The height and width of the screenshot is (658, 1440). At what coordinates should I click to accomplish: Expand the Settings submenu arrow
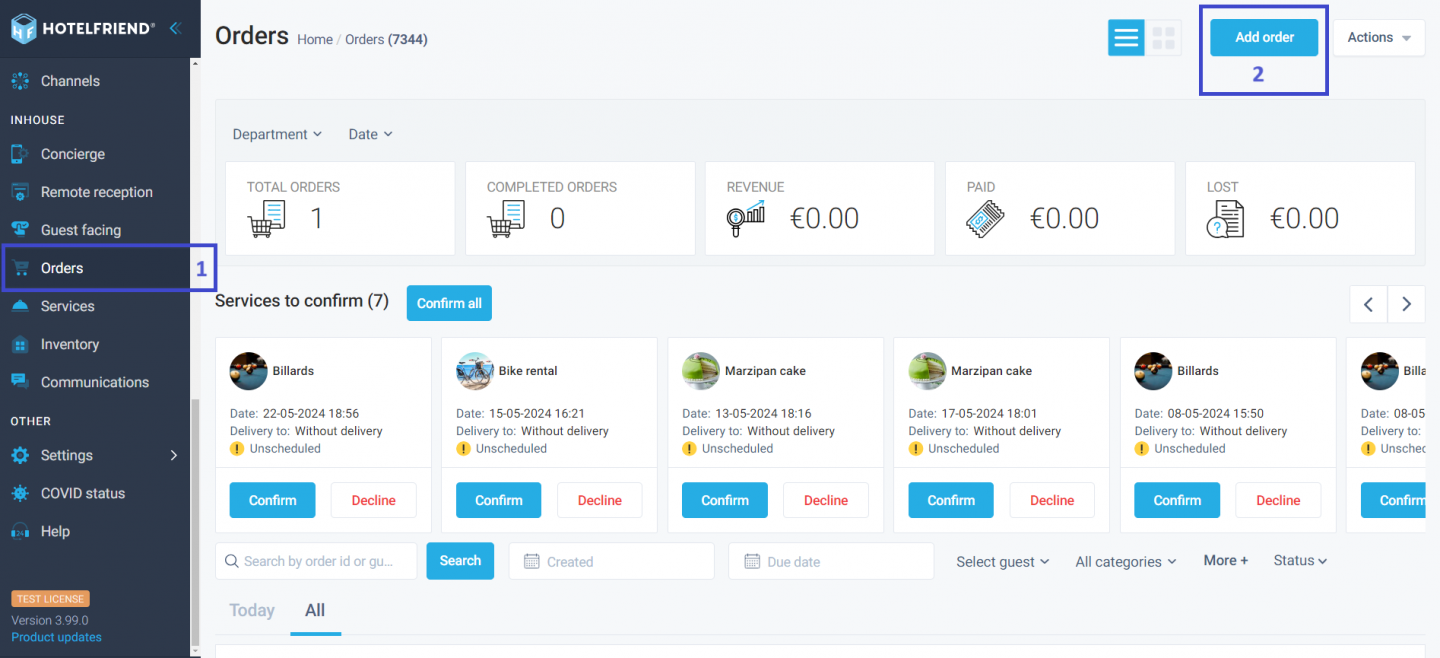(x=173, y=455)
